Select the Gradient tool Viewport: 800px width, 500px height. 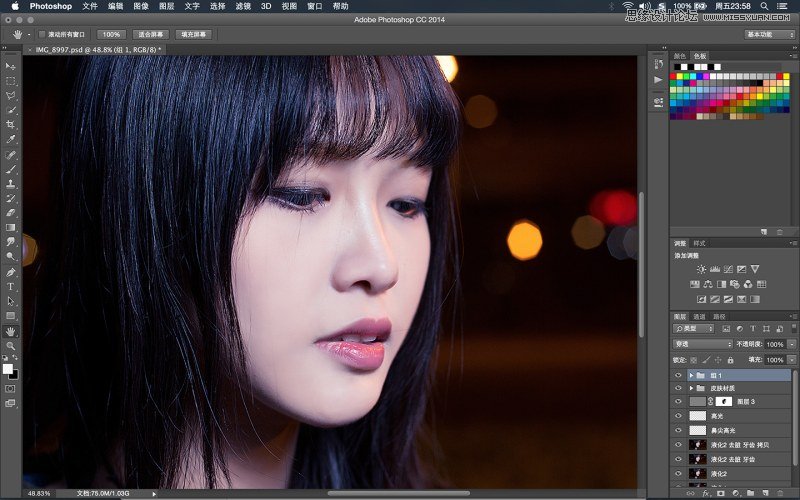click(10, 228)
